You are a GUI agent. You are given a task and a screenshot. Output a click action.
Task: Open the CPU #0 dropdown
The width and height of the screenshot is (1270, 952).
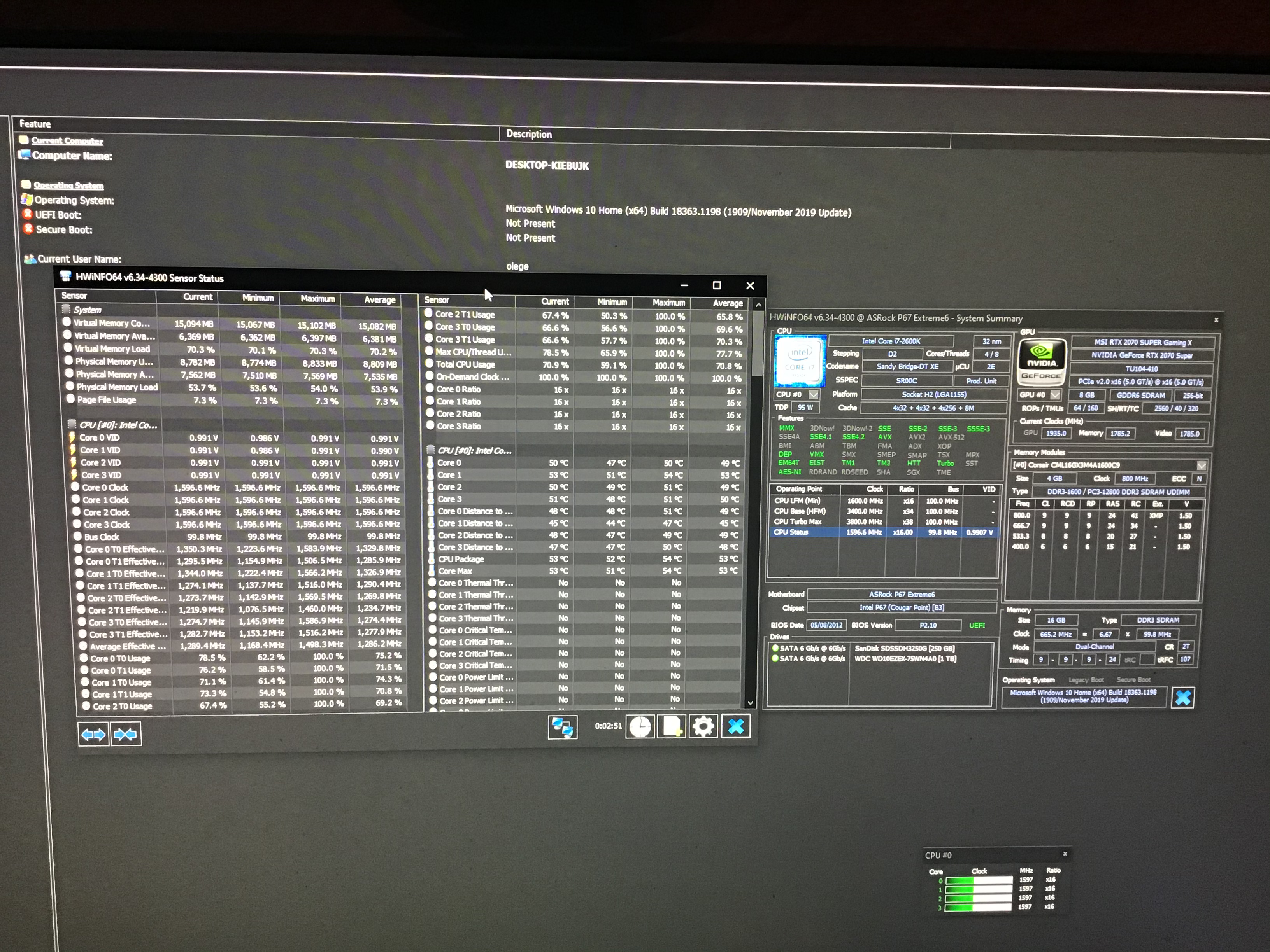pyautogui.click(x=814, y=395)
